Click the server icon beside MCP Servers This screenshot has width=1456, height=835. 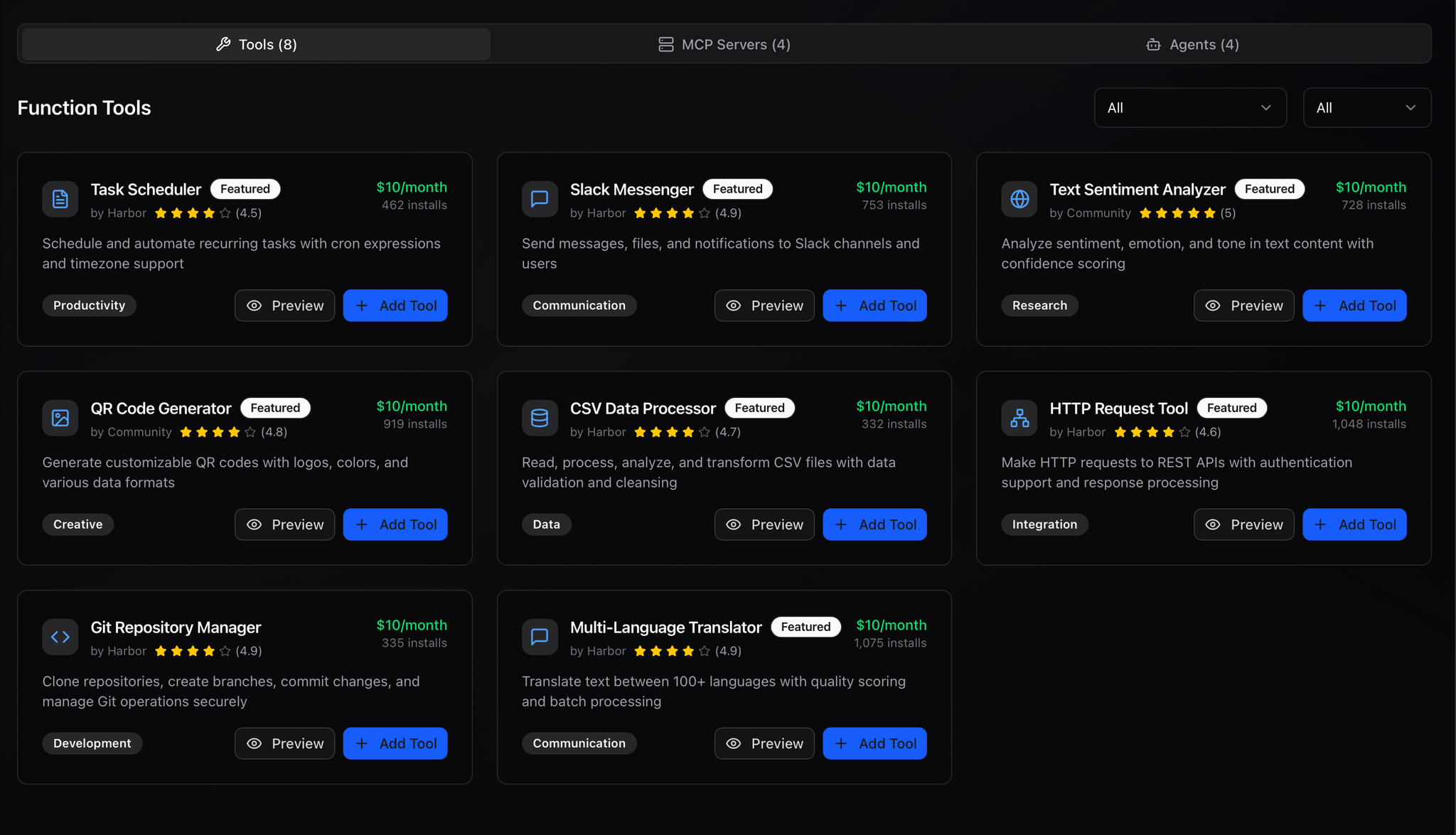click(665, 44)
